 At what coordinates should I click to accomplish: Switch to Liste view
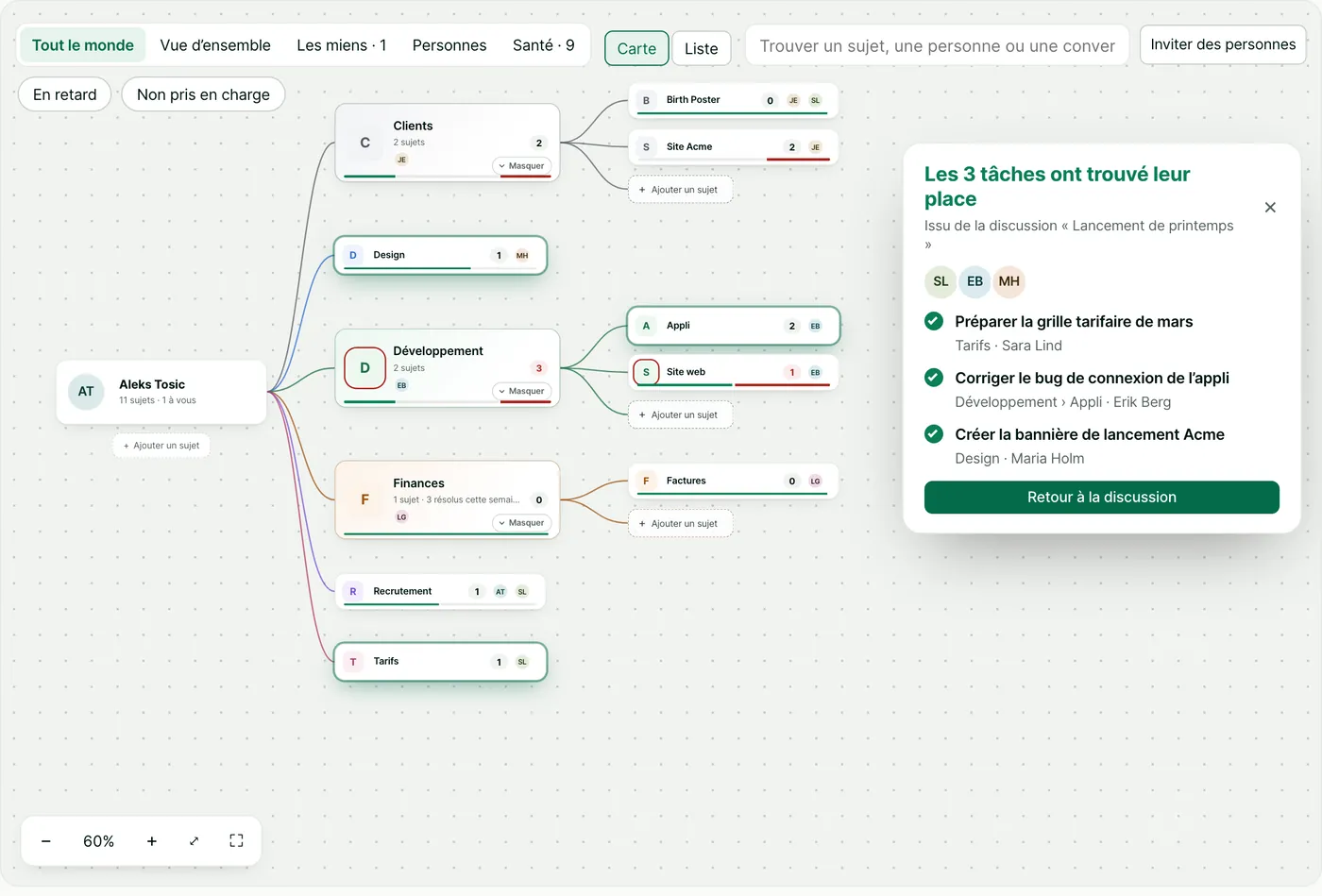pos(702,48)
